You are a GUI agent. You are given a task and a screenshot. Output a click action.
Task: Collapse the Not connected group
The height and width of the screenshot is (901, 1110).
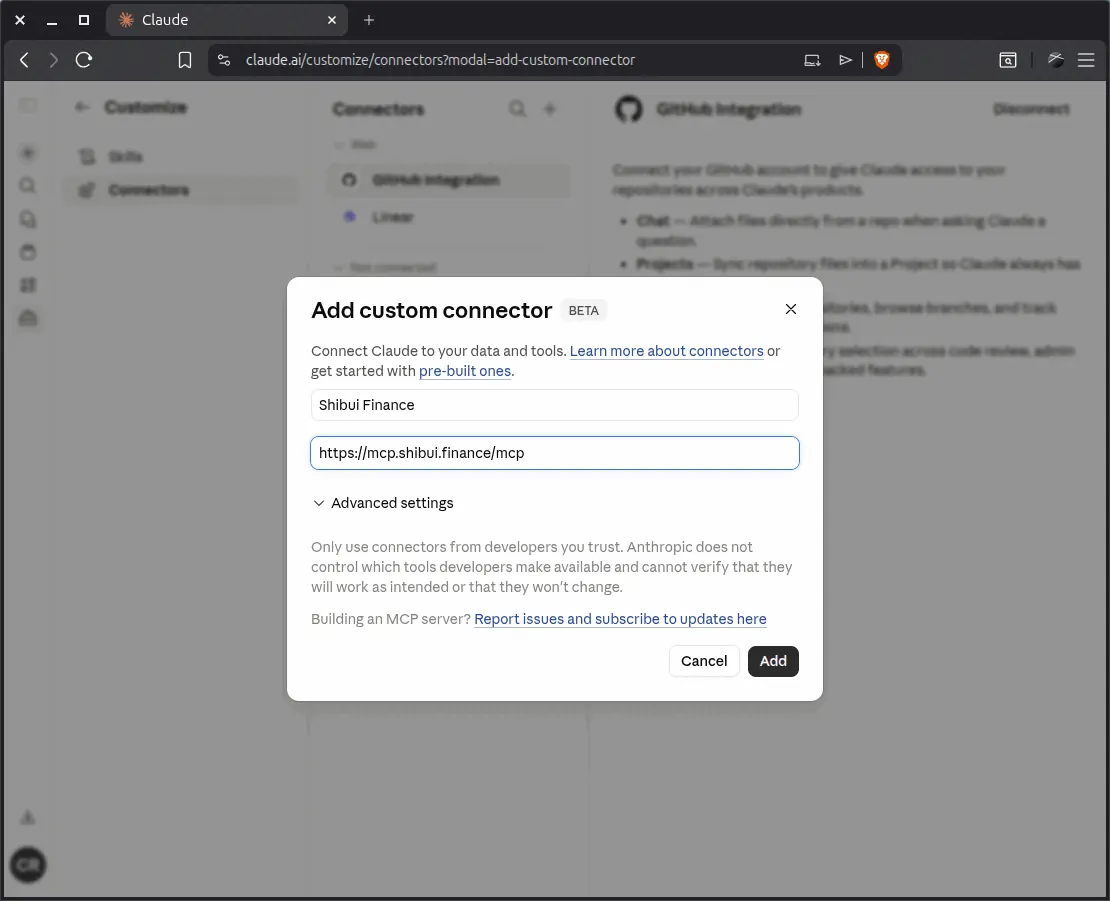[385, 268]
